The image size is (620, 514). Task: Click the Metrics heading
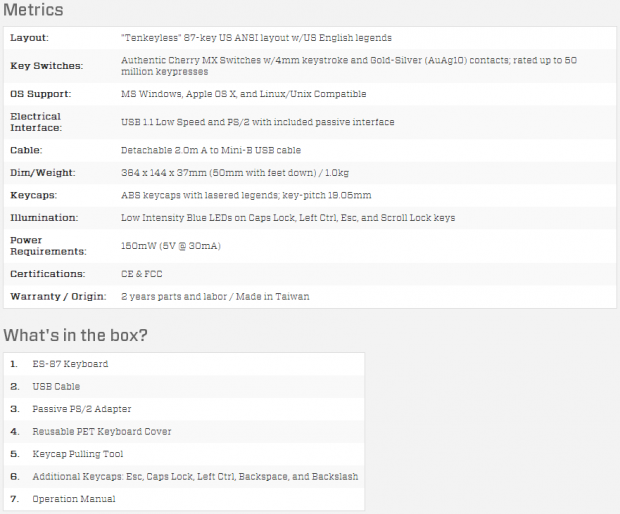[x=33, y=10]
